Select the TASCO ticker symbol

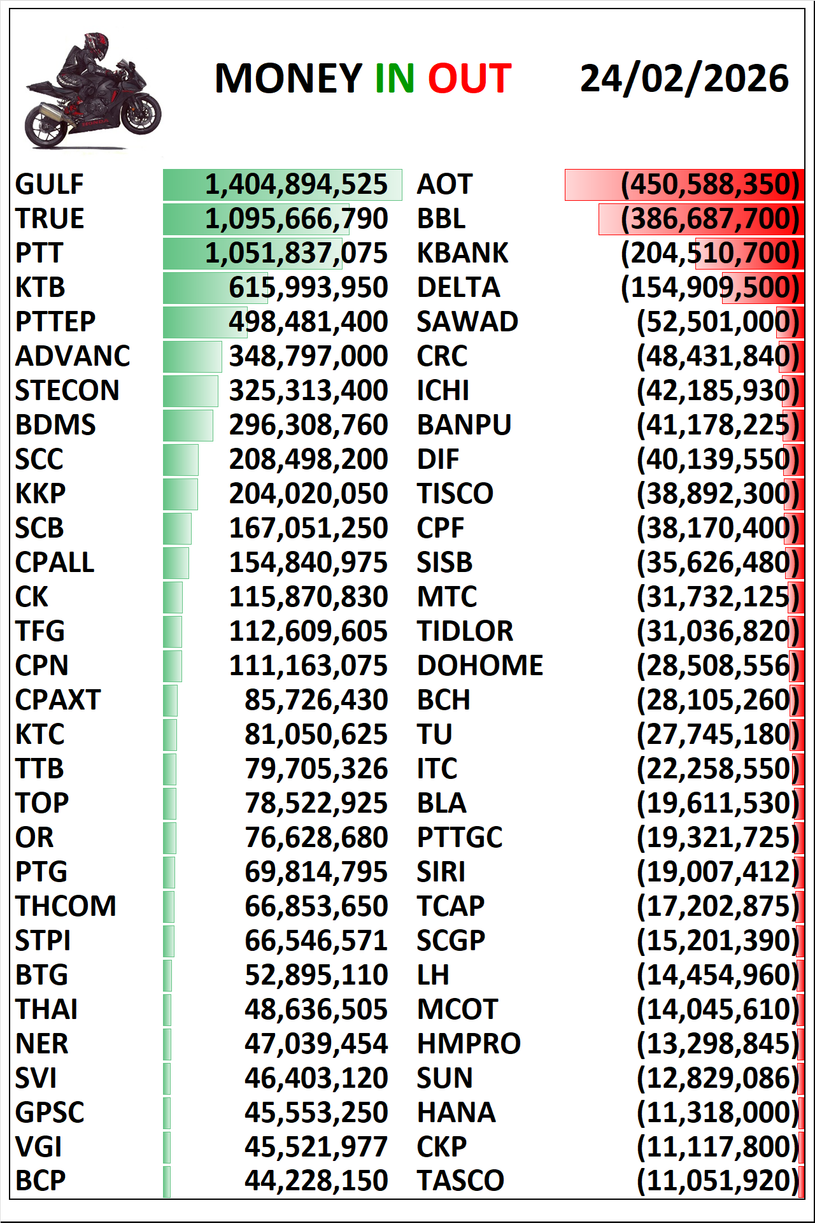(x=460, y=1180)
